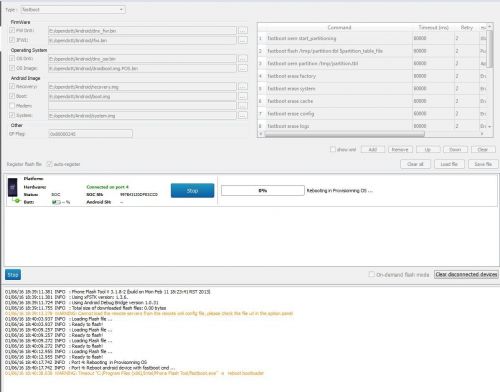Viewport: 500px width, 392px height.
Task: Select the fastboot flash /tmp/partition.tbl row
Action: pos(373,51)
